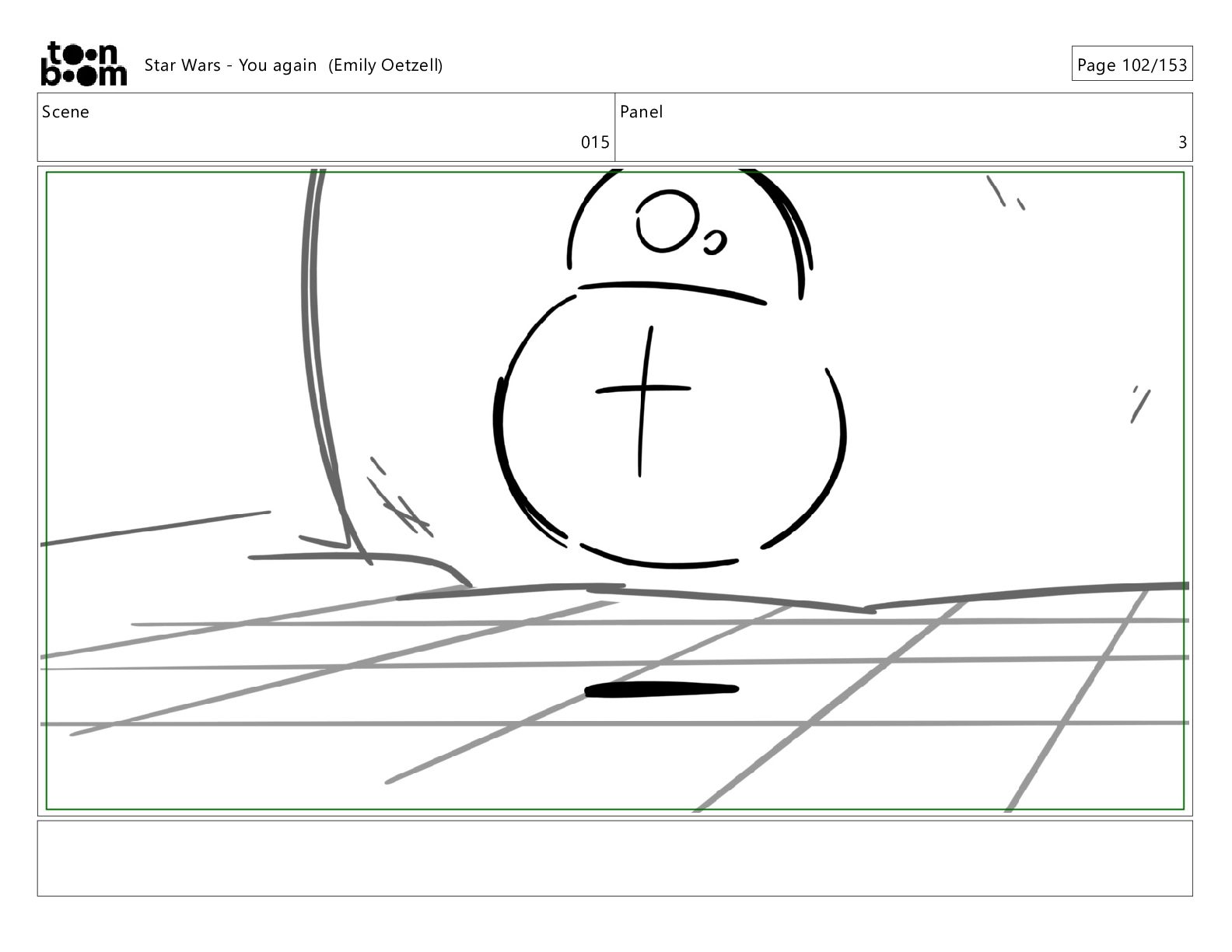Click the scene number '015'

[595, 142]
